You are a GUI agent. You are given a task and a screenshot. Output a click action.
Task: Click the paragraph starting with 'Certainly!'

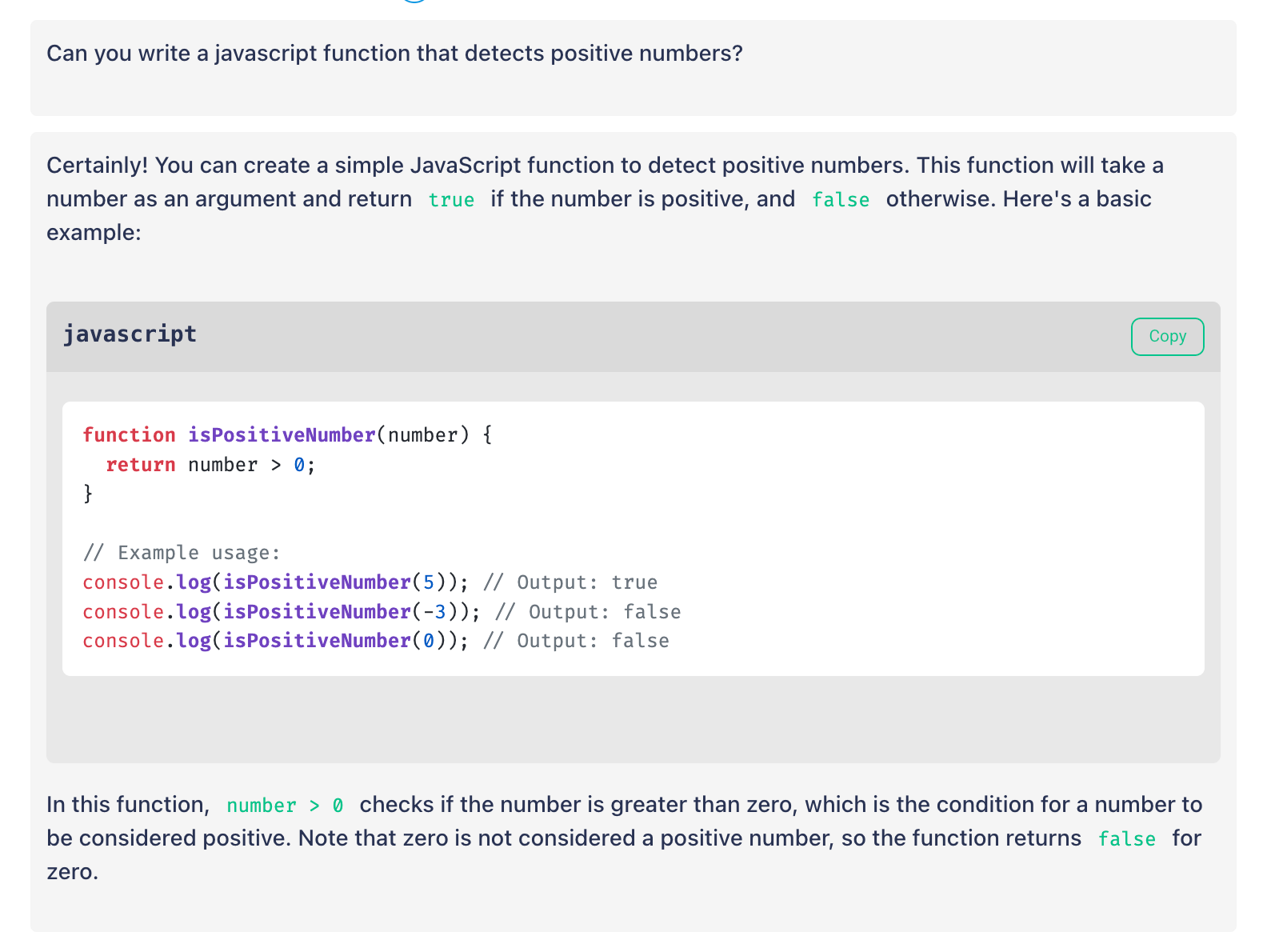coord(605,198)
